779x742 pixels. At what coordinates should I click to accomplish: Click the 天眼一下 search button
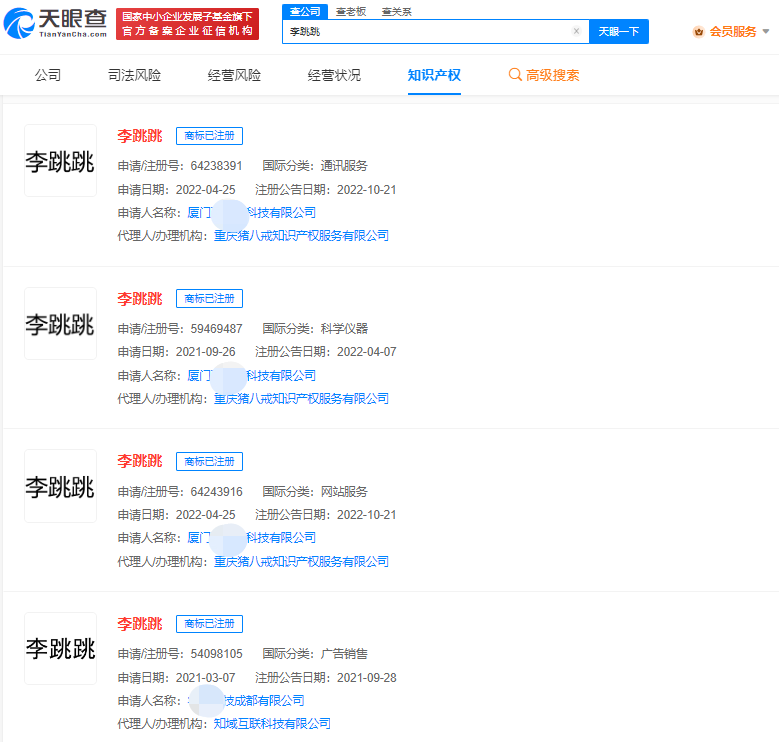click(619, 31)
